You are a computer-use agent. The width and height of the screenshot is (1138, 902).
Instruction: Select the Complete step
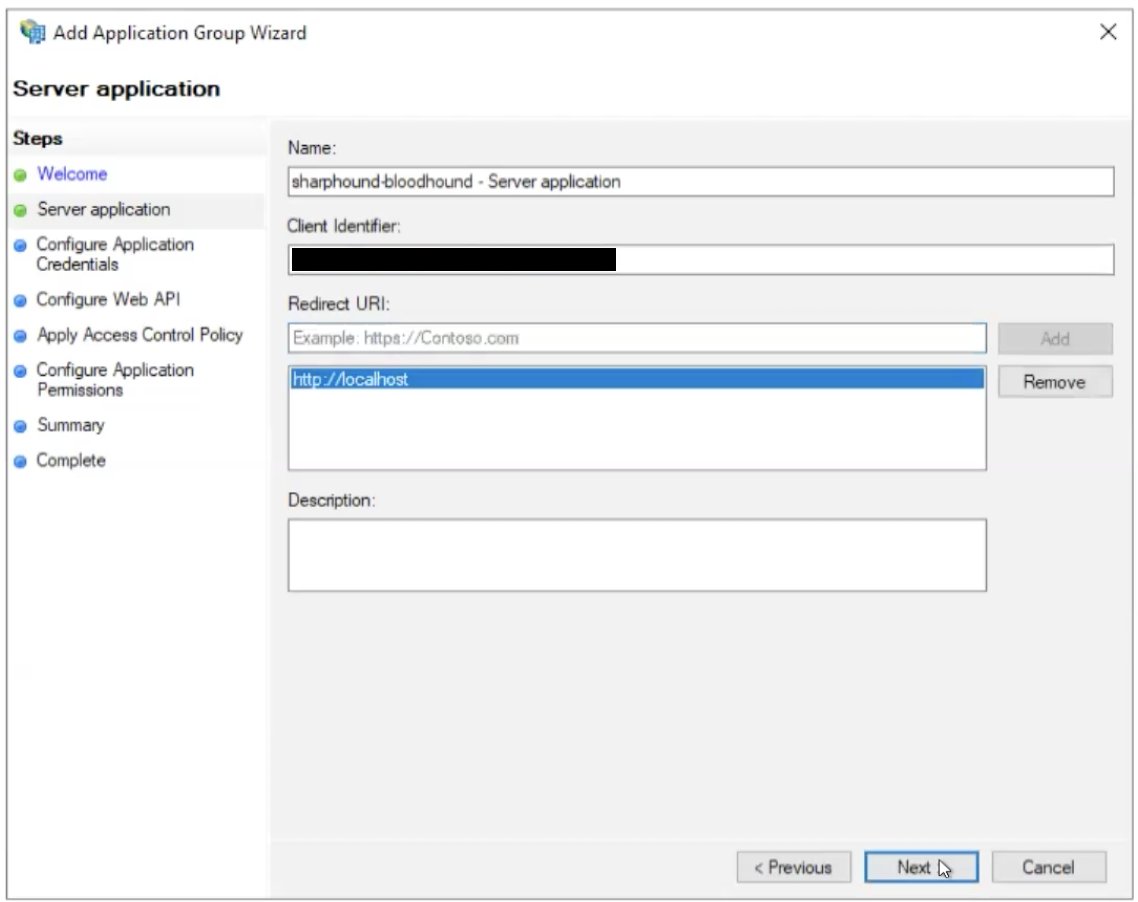[71, 460]
